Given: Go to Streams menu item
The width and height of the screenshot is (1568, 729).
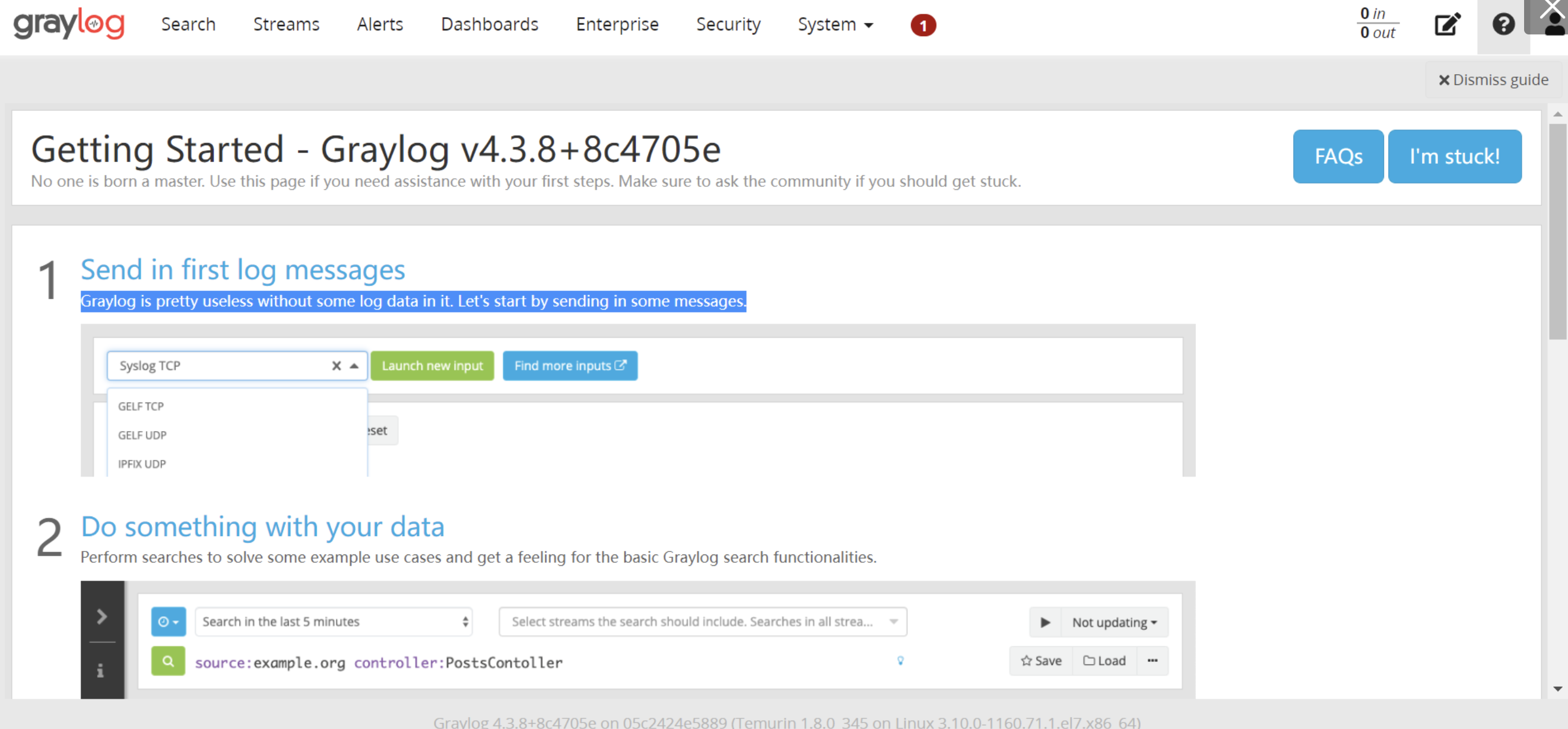Looking at the screenshot, I should pos(286,25).
